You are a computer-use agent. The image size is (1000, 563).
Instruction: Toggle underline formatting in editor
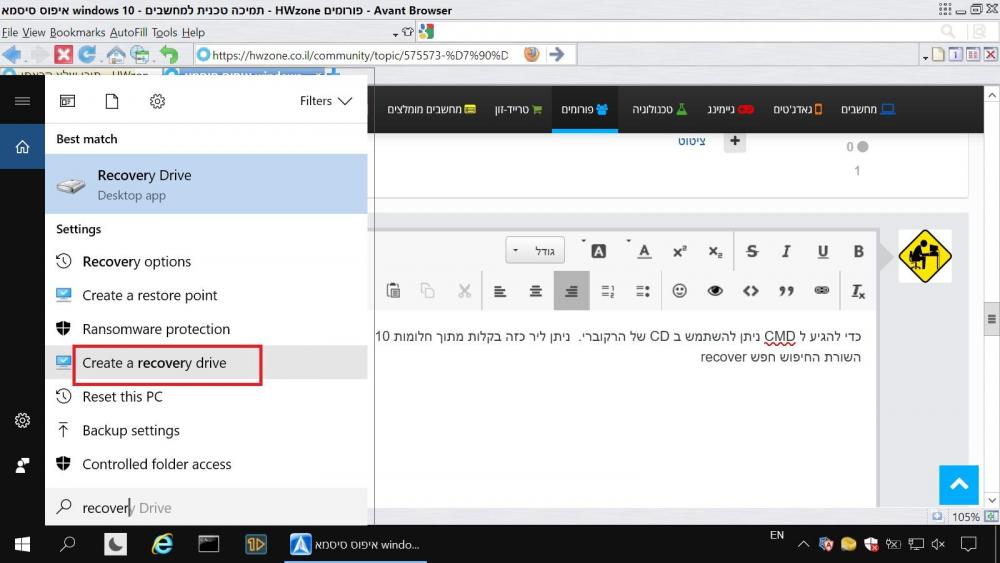click(x=823, y=251)
